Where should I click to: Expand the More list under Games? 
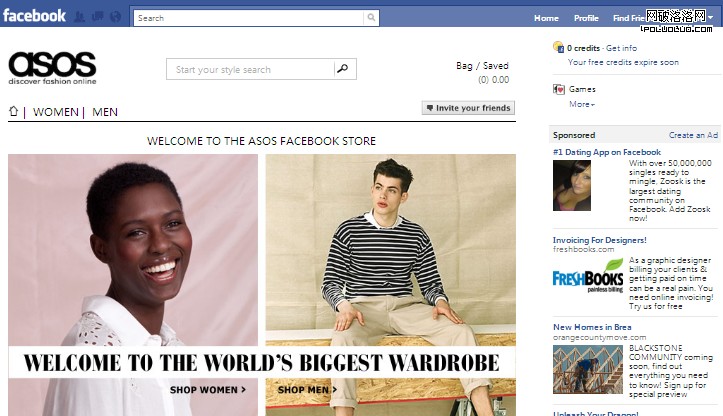[581, 104]
